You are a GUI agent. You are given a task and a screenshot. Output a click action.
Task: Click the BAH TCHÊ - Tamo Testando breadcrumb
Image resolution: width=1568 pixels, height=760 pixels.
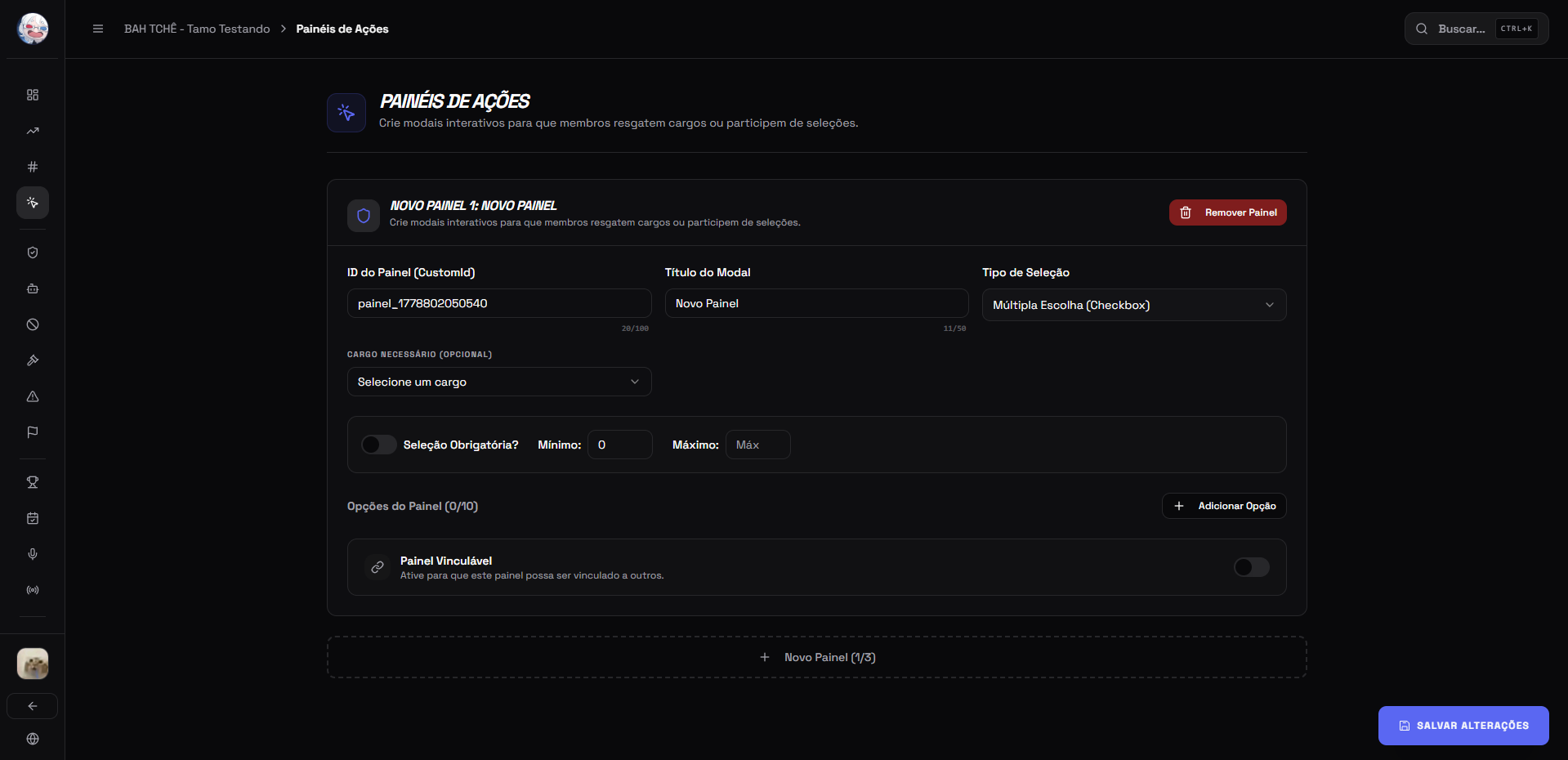pos(197,29)
